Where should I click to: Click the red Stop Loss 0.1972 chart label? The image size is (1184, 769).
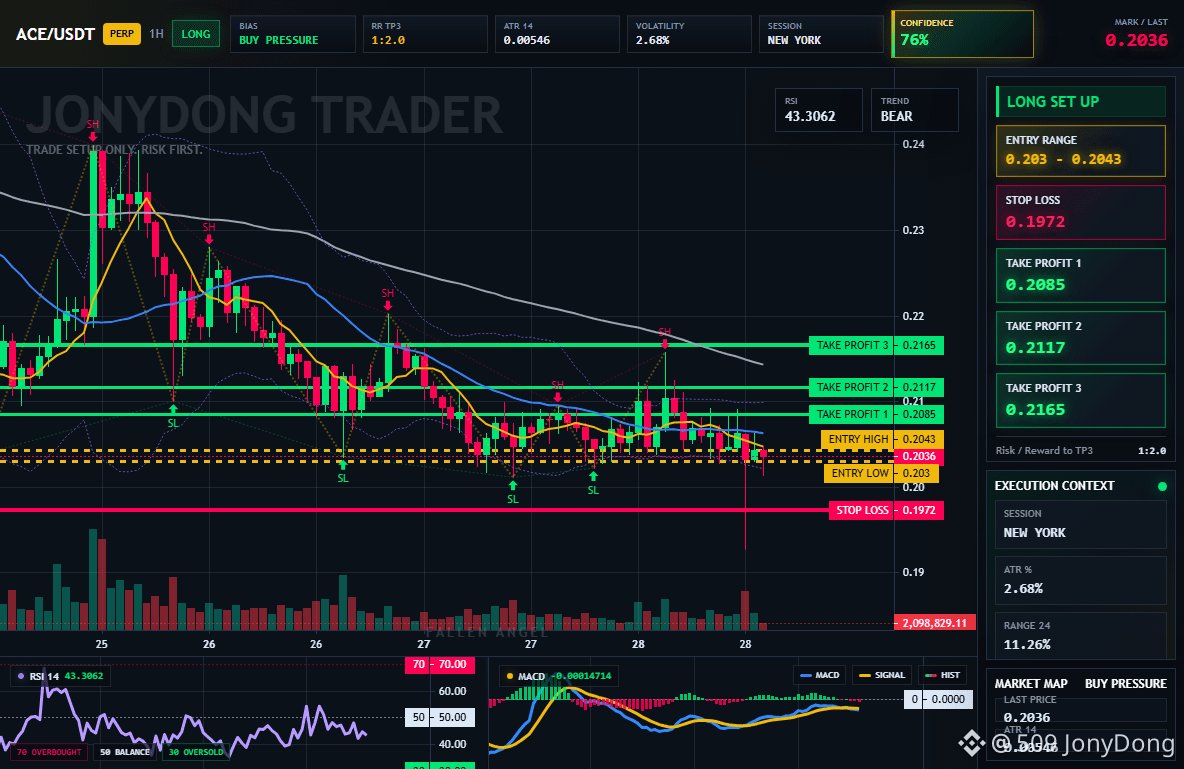[x=886, y=511]
